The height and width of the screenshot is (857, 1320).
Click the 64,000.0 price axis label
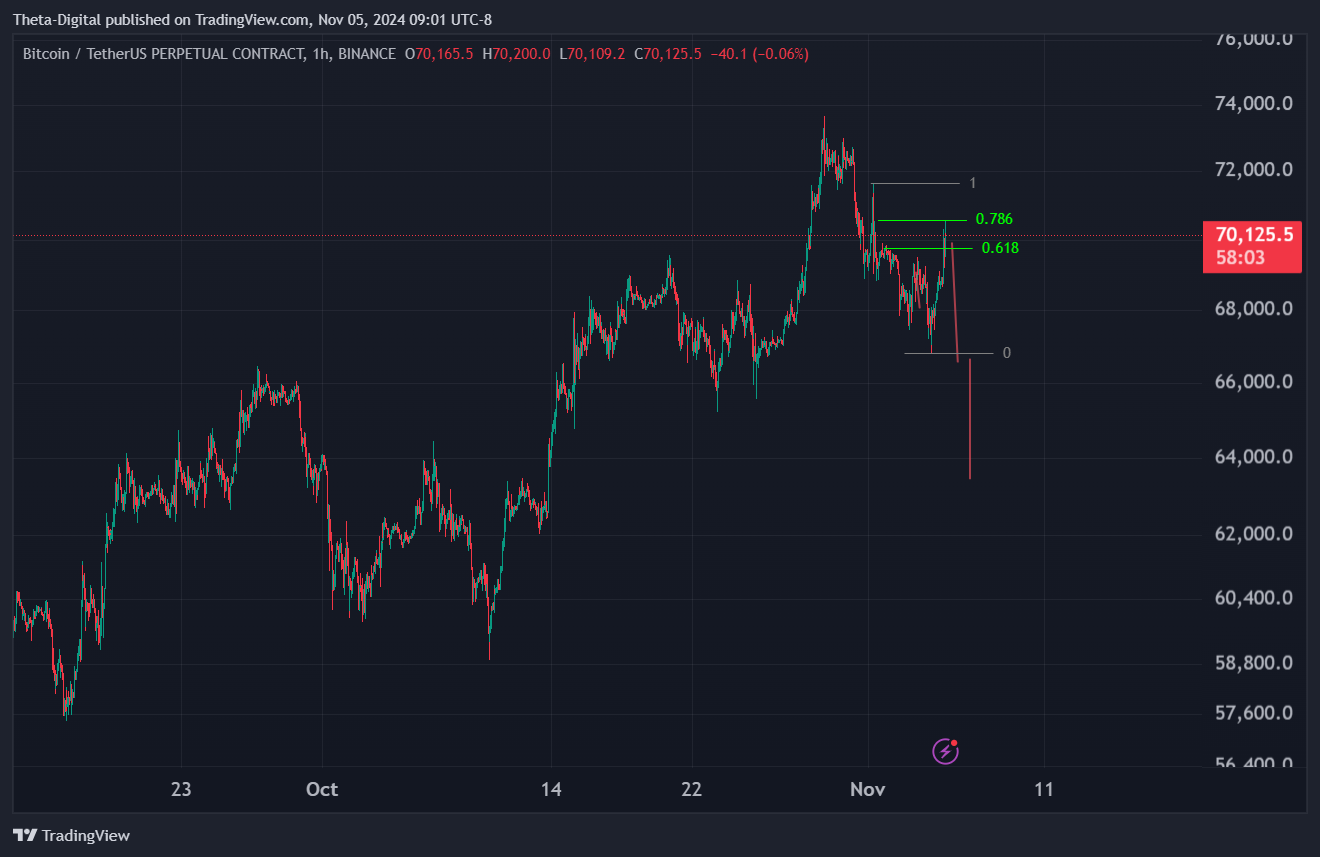tap(1254, 457)
